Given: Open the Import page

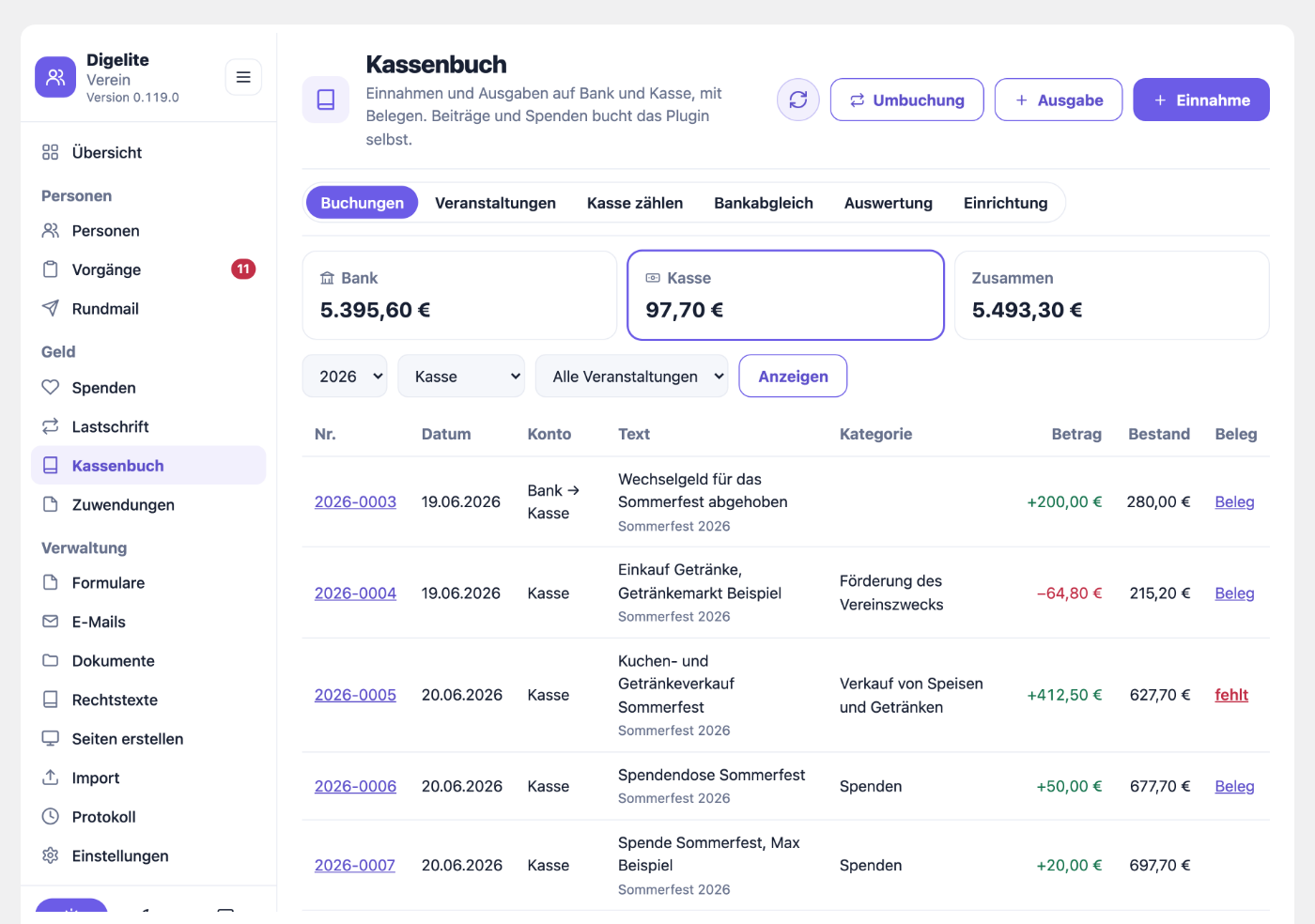Looking at the screenshot, I should (148, 778).
